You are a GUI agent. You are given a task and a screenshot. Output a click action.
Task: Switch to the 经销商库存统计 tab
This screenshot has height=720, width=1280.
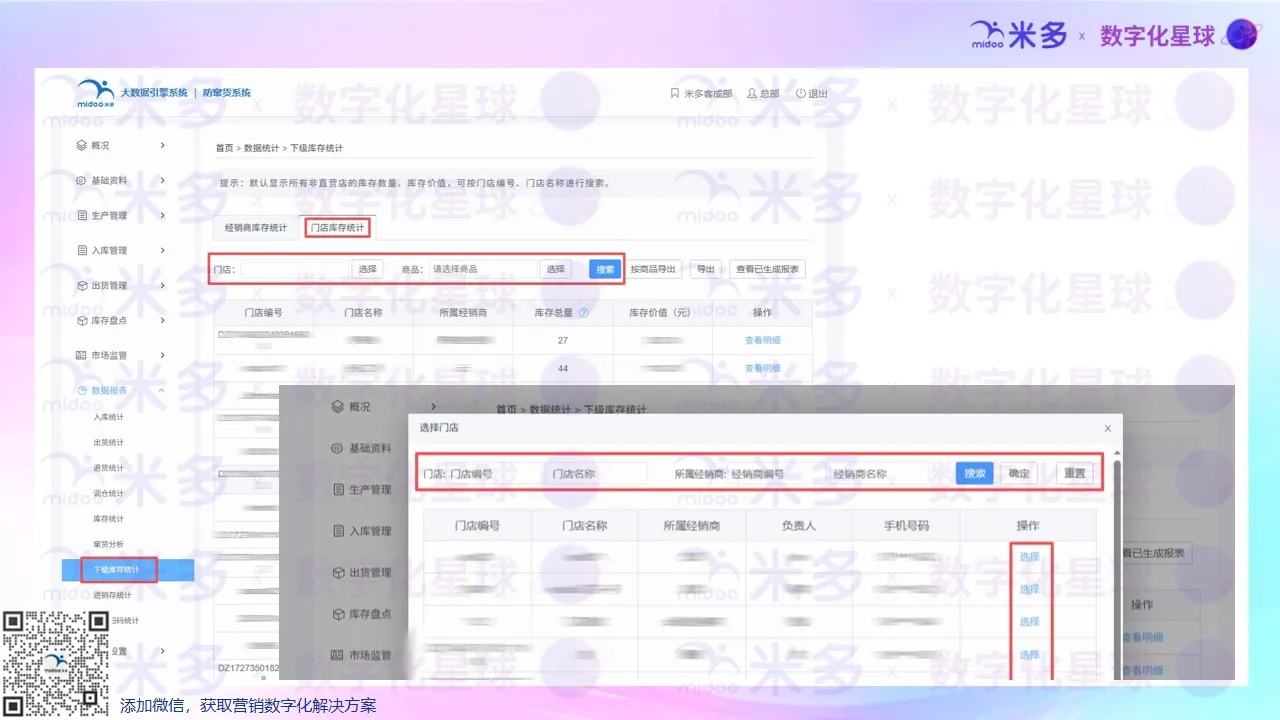(x=254, y=227)
